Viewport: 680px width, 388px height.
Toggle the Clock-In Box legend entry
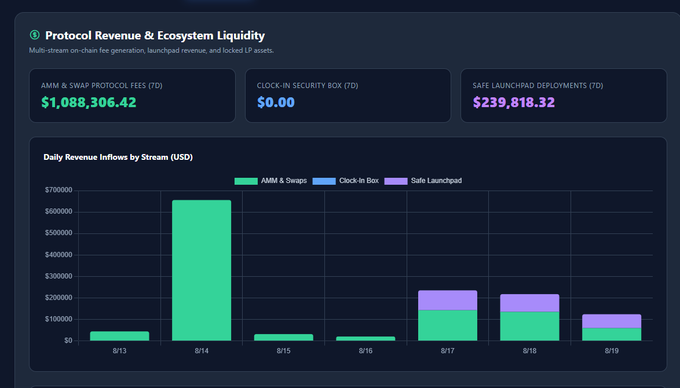point(346,181)
